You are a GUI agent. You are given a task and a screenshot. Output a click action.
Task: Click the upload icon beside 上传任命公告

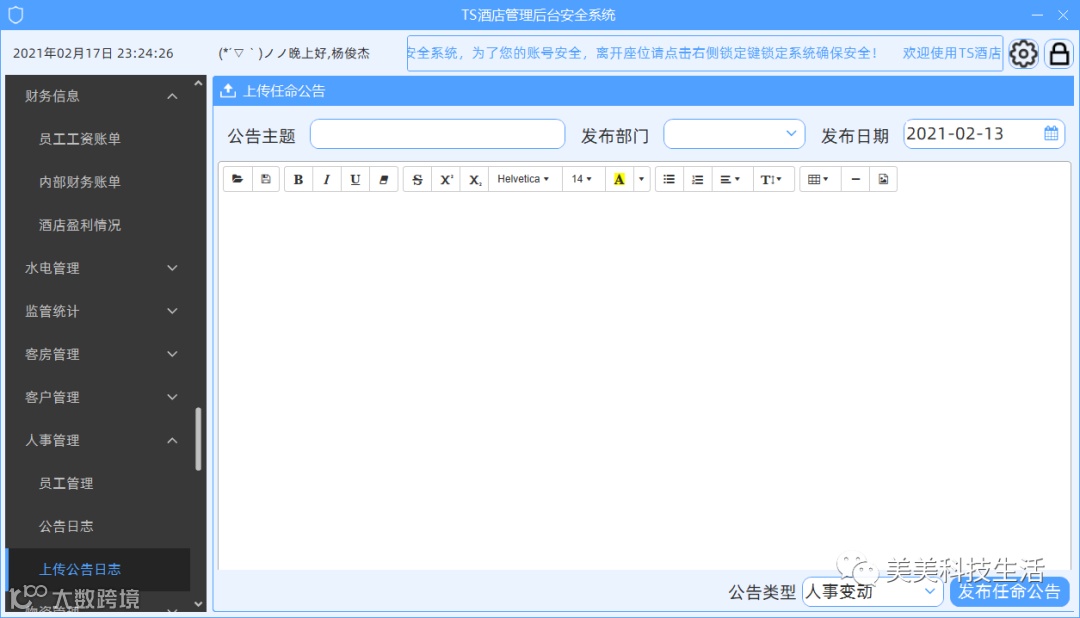pos(228,91)
